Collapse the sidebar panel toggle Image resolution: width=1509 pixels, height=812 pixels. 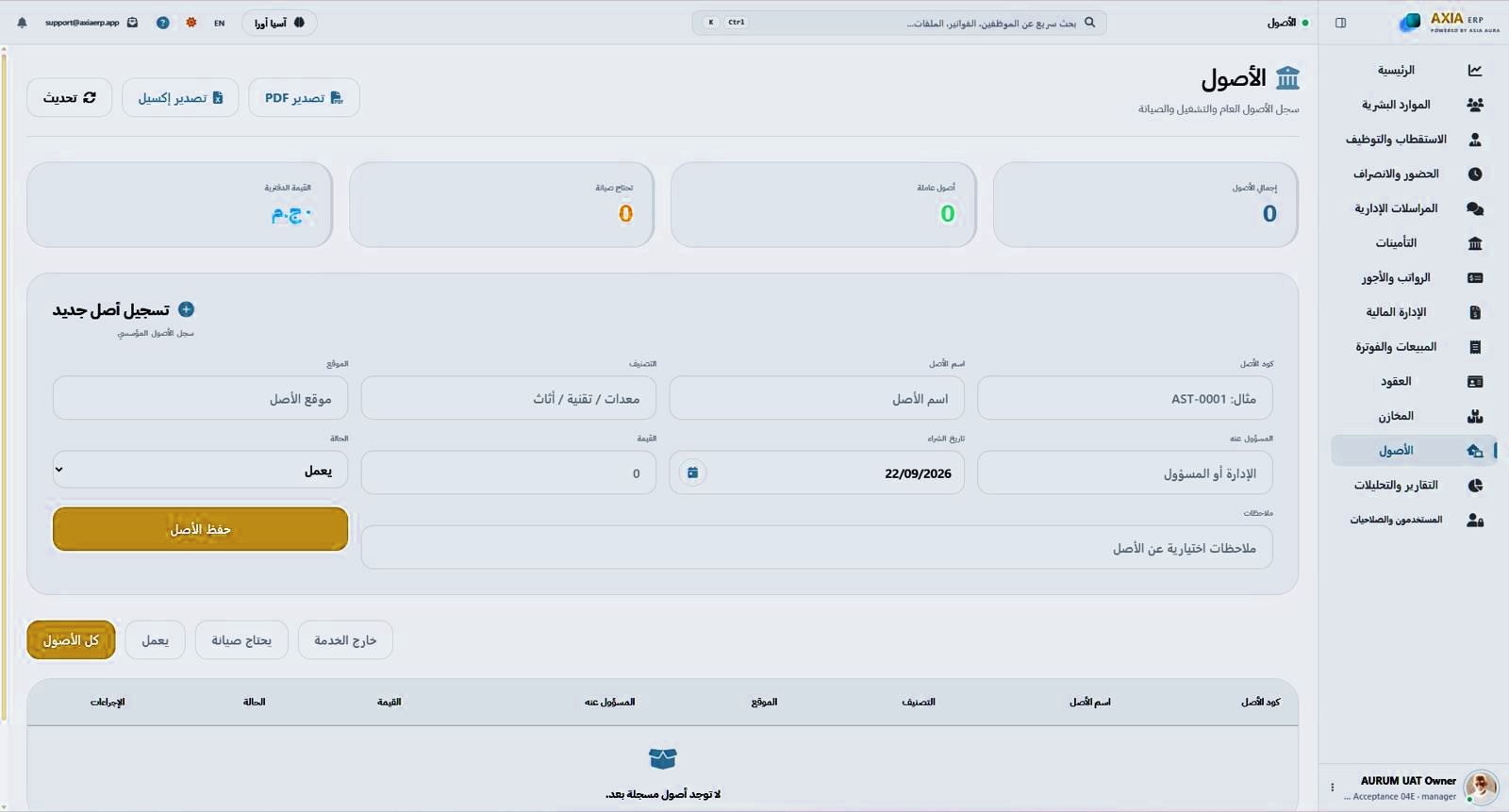point(1340,23)
